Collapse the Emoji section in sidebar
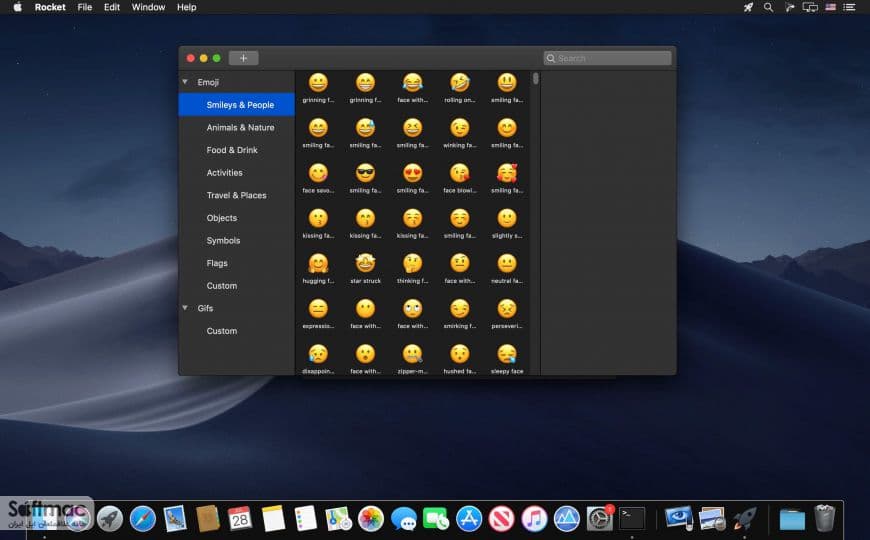 point(185,82)
